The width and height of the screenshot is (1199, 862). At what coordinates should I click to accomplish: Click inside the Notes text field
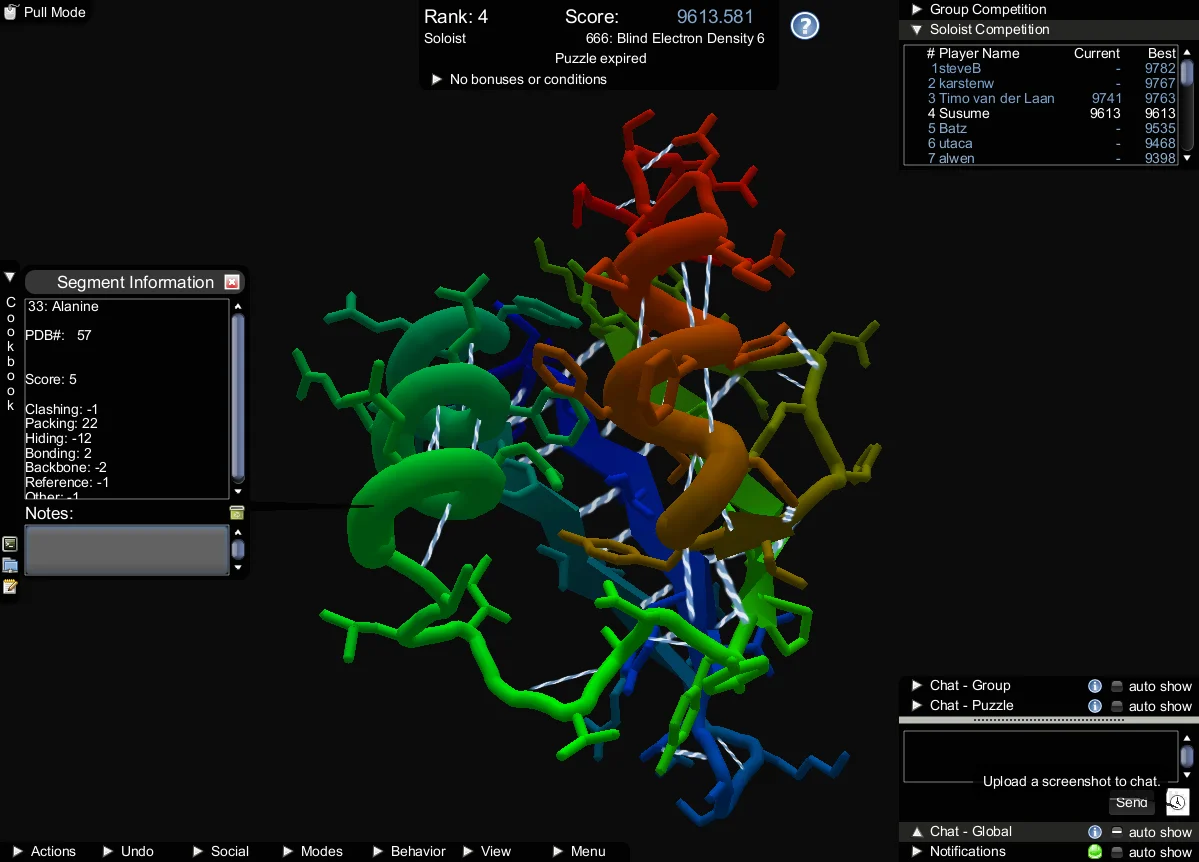pos(126,550)
